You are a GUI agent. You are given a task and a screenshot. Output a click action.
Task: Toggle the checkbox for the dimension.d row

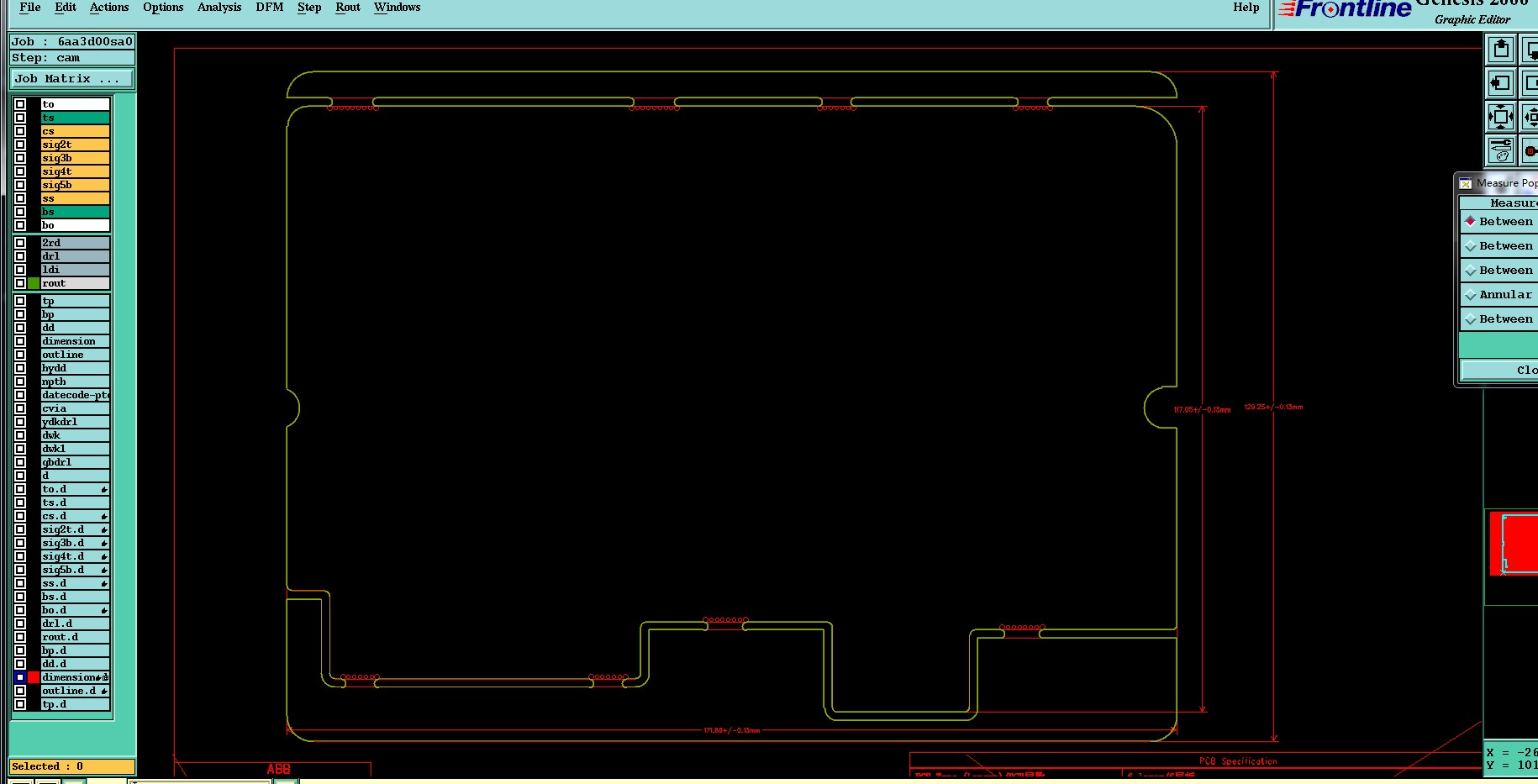(x=20, y=677)
